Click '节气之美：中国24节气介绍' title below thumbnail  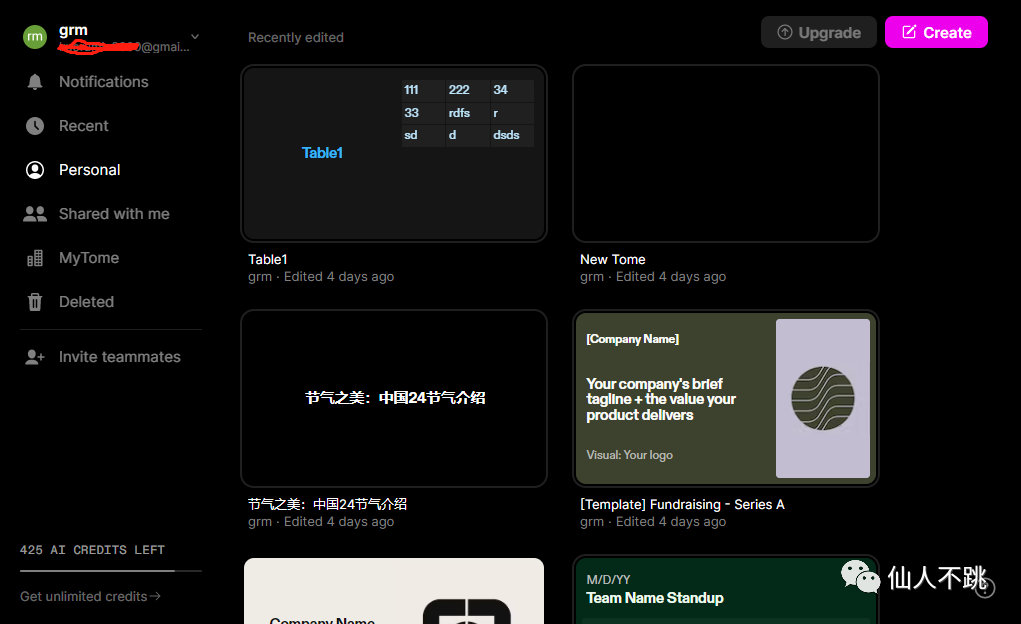pos(327,504)
